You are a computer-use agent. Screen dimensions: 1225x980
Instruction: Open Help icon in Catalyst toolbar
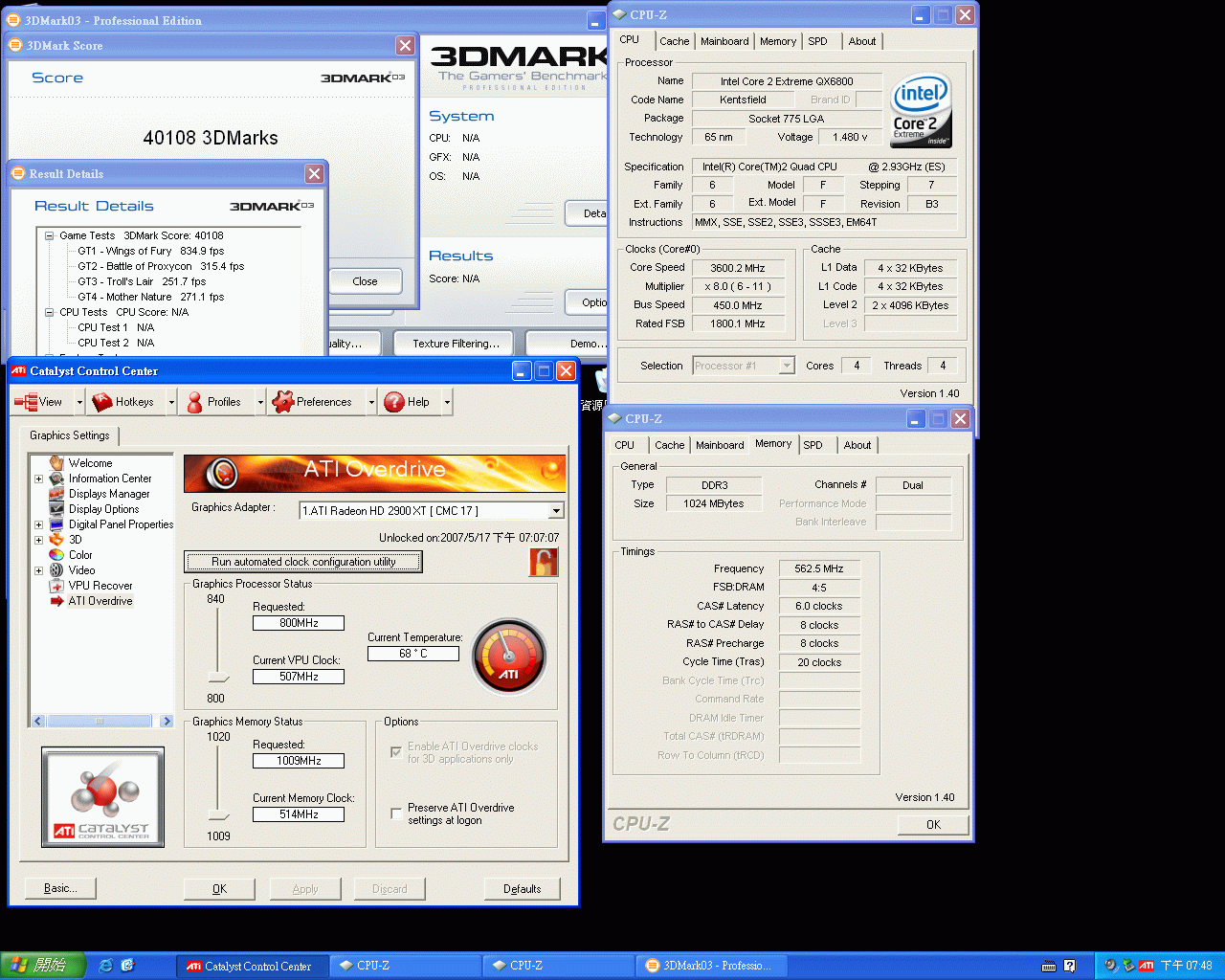tap(393, 402)
